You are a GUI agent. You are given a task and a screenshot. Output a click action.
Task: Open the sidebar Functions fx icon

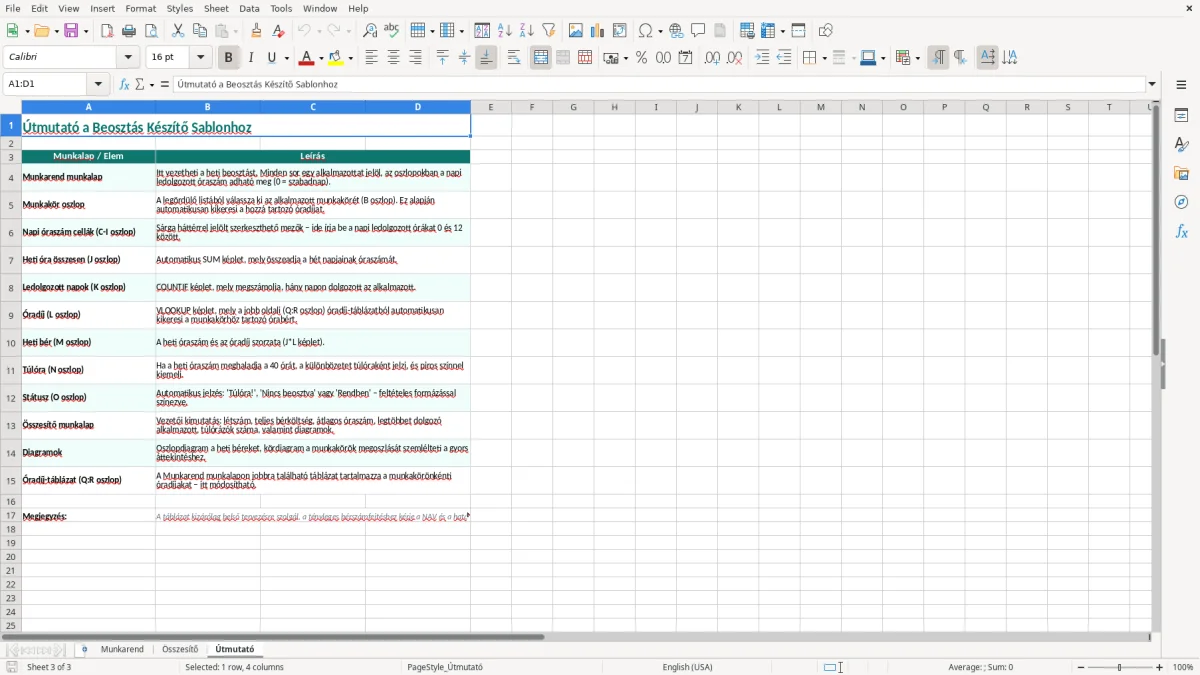(x=1181, y=231)
